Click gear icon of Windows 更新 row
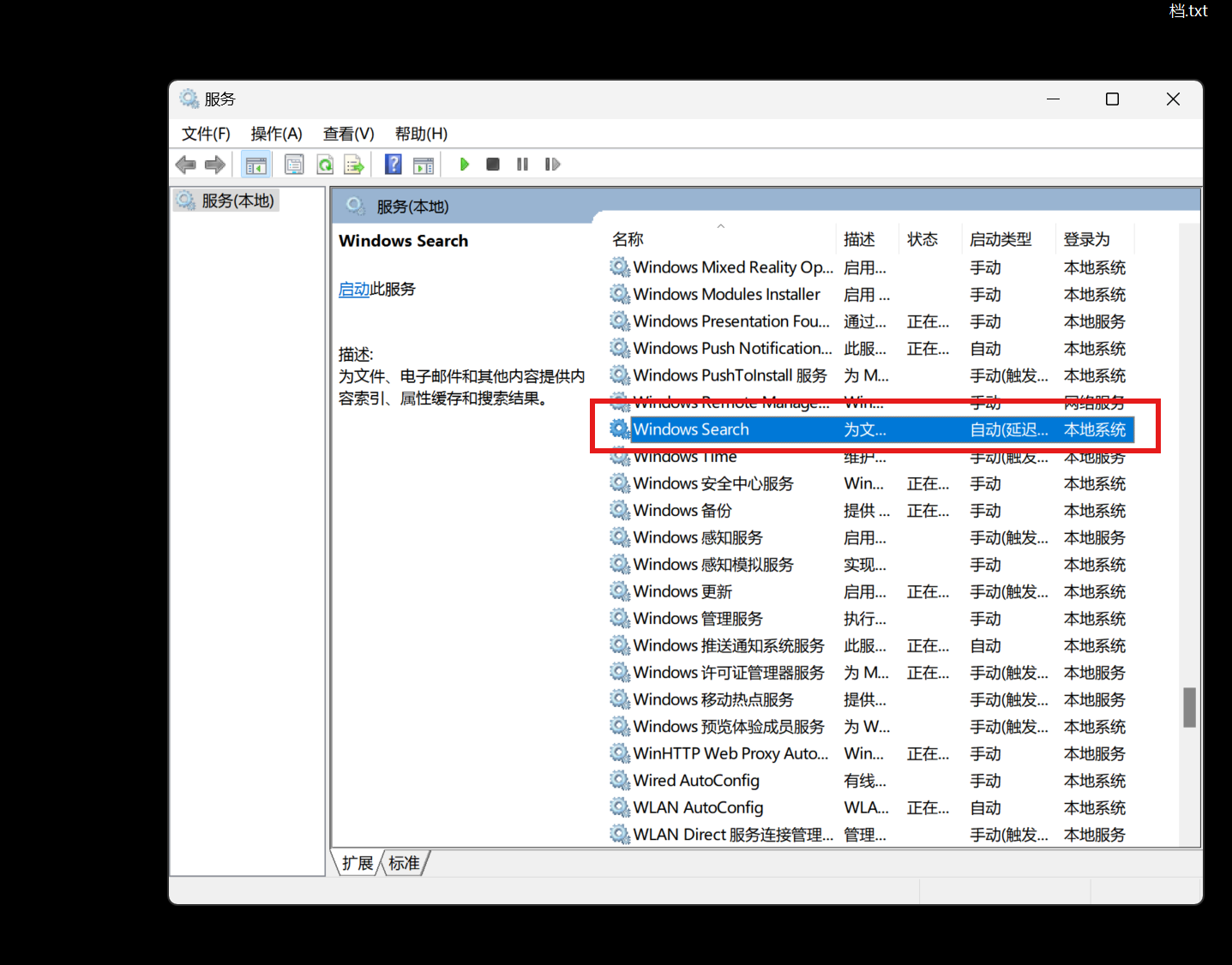The height and width of the screenshot is (965, 1232). [x=620, y=591]
